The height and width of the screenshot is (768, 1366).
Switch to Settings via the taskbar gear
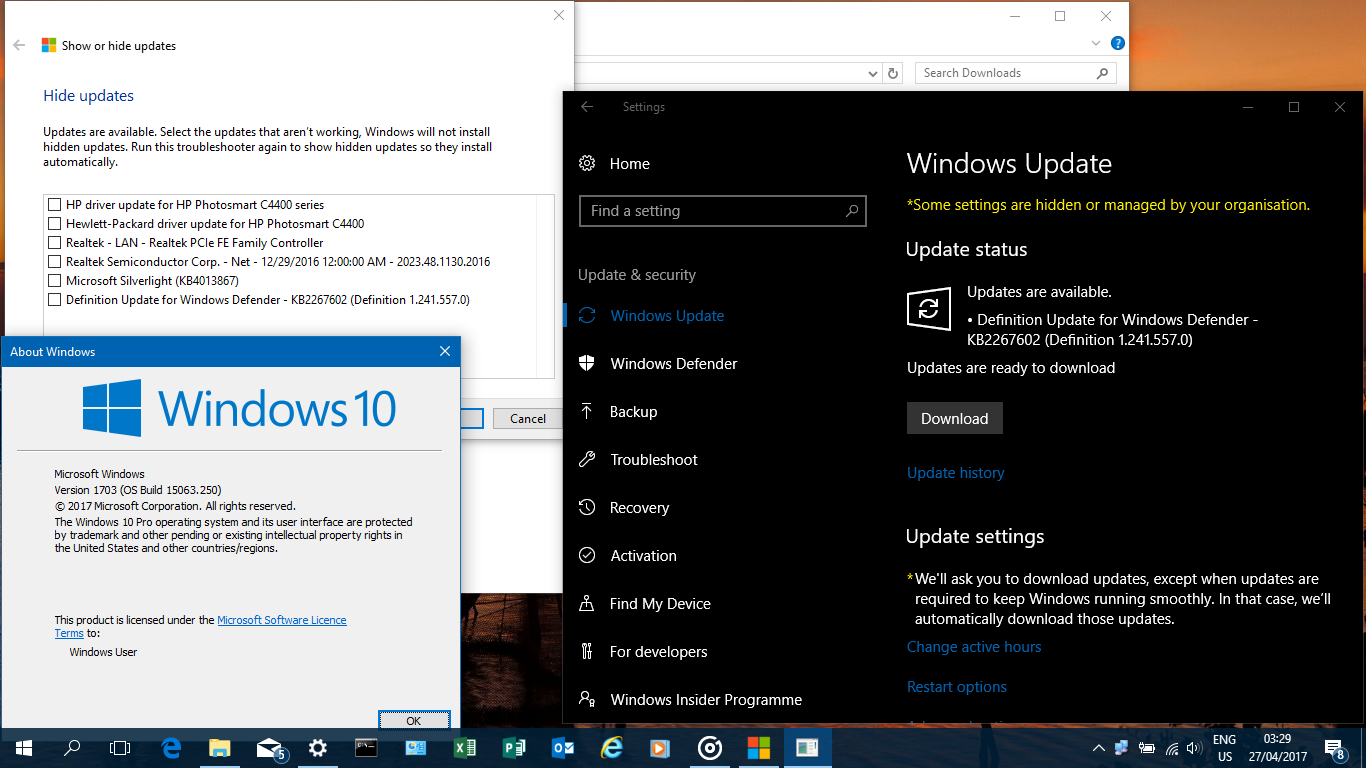click(318, 748)
